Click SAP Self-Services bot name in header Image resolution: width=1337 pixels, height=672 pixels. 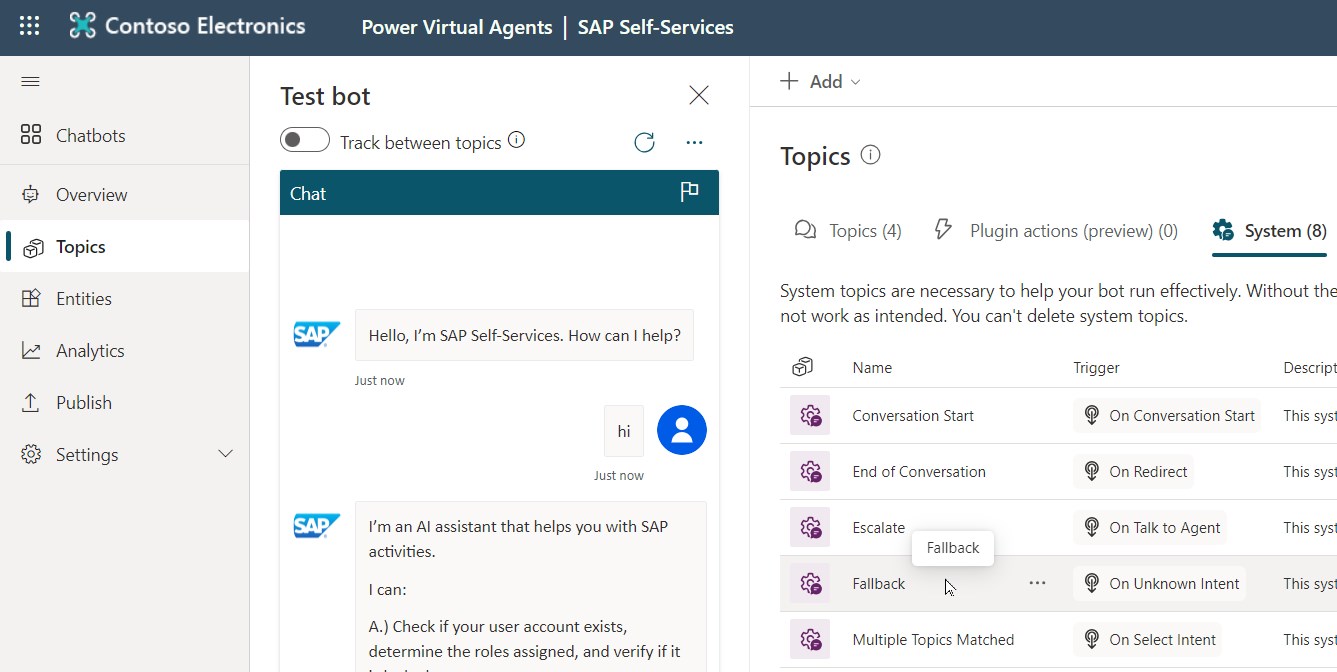[656, 28]
